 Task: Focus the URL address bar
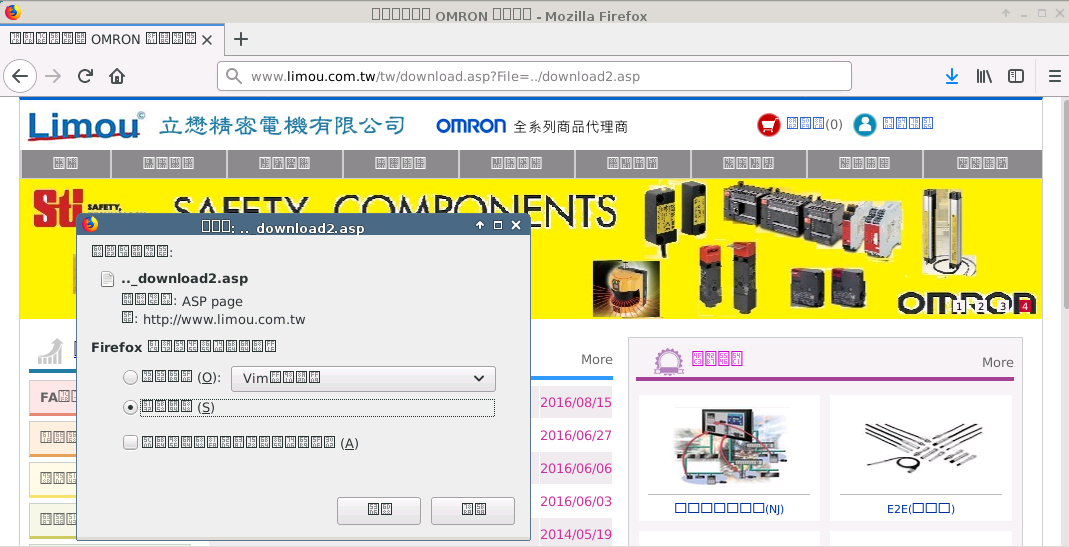pos(534,76)
